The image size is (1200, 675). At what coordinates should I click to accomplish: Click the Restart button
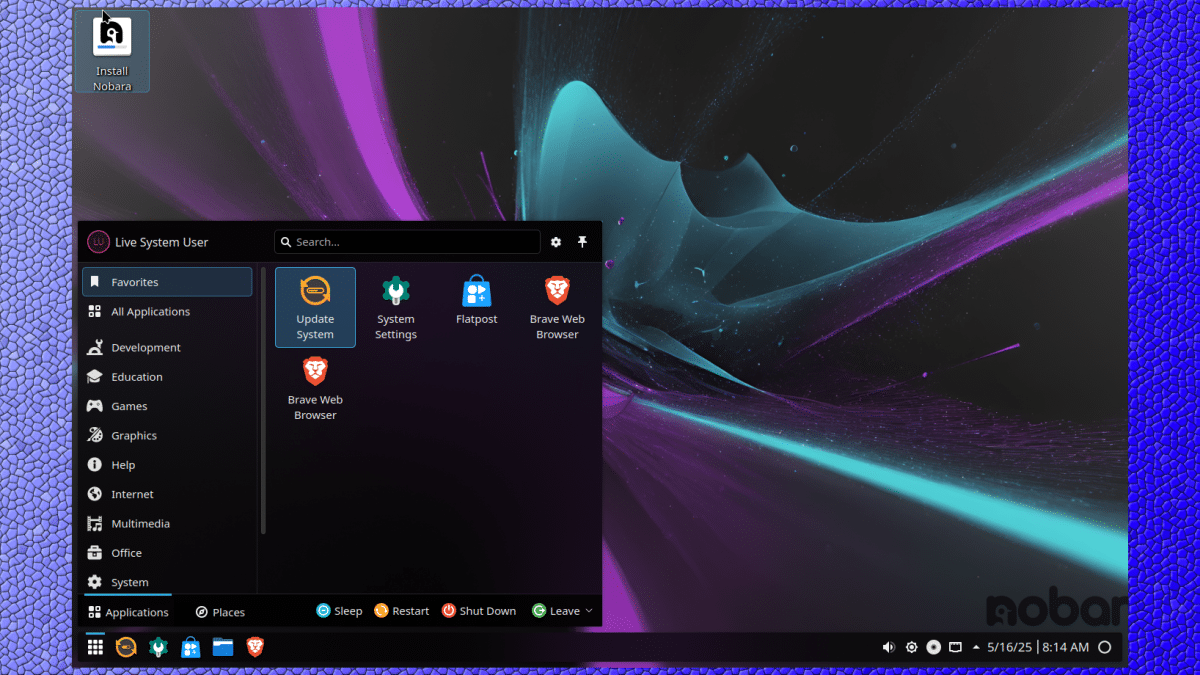[401, 611]
